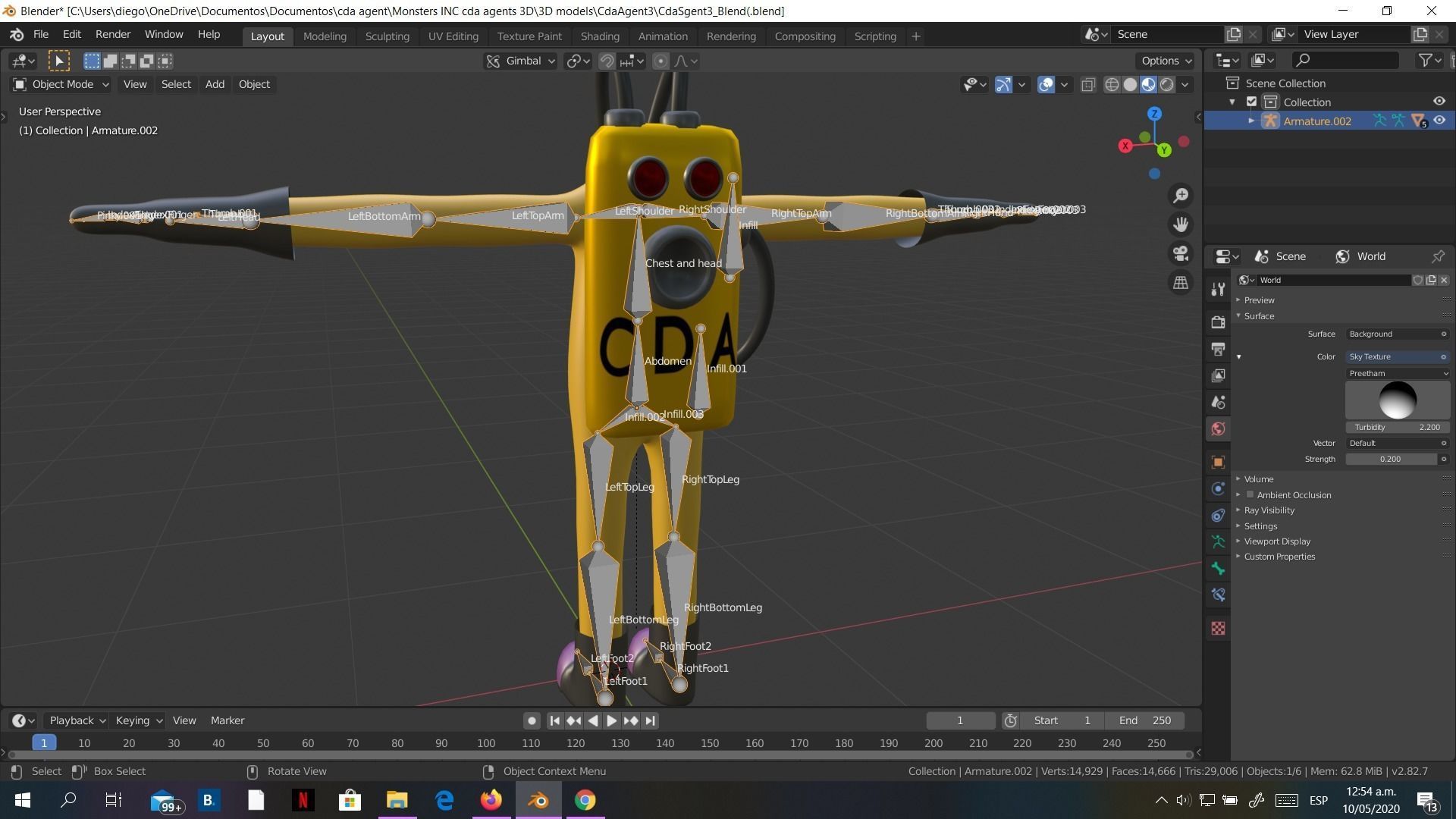The width and height of the screenshot is (1456, 819).
Task: Toggle camera view icon
Action: click(x=1180, y=253)
